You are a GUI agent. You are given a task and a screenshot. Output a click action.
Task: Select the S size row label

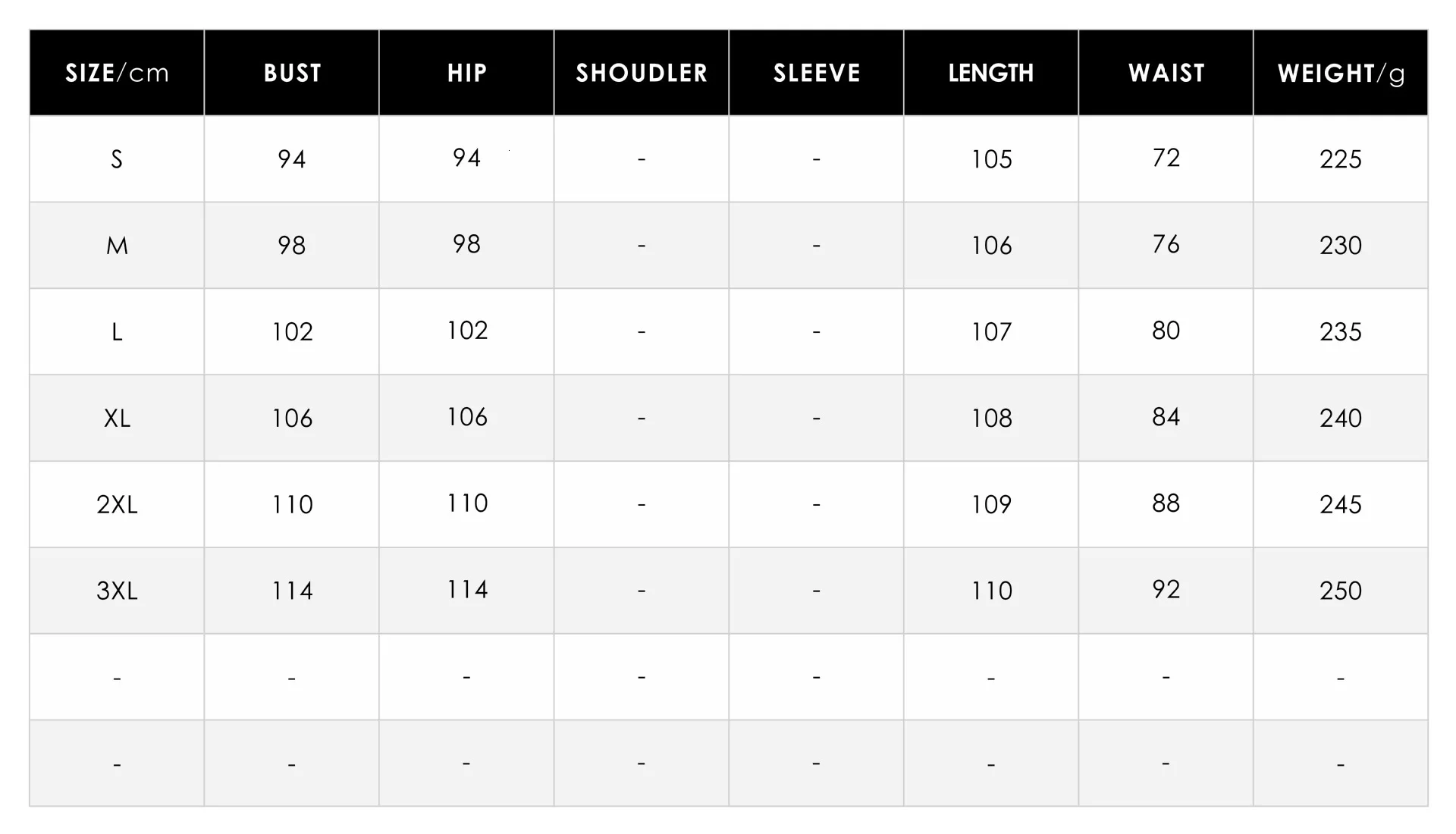click(117, 159)
